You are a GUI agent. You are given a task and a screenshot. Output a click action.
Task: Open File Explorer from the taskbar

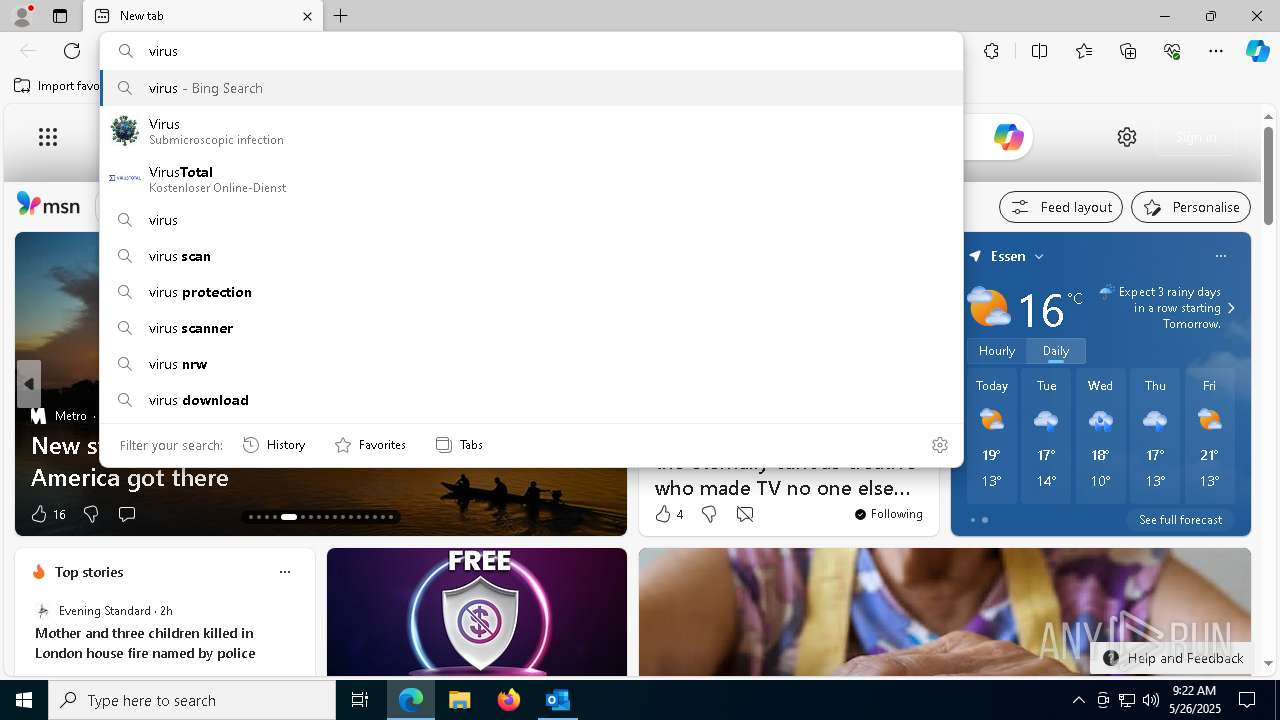459,700
